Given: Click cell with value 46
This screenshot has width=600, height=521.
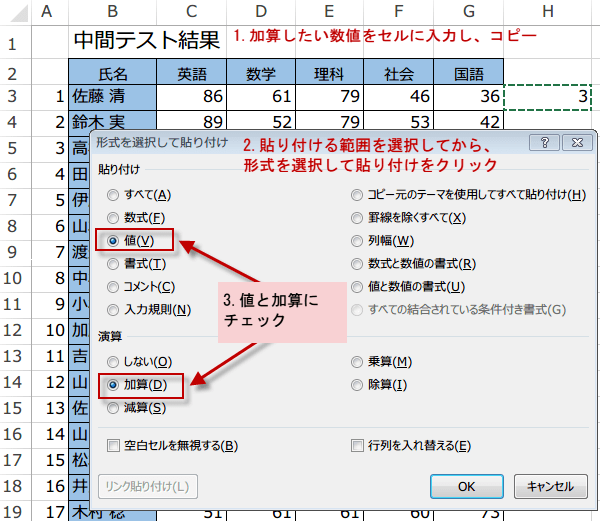Looking at the screenshot, I should click(398, 97).
